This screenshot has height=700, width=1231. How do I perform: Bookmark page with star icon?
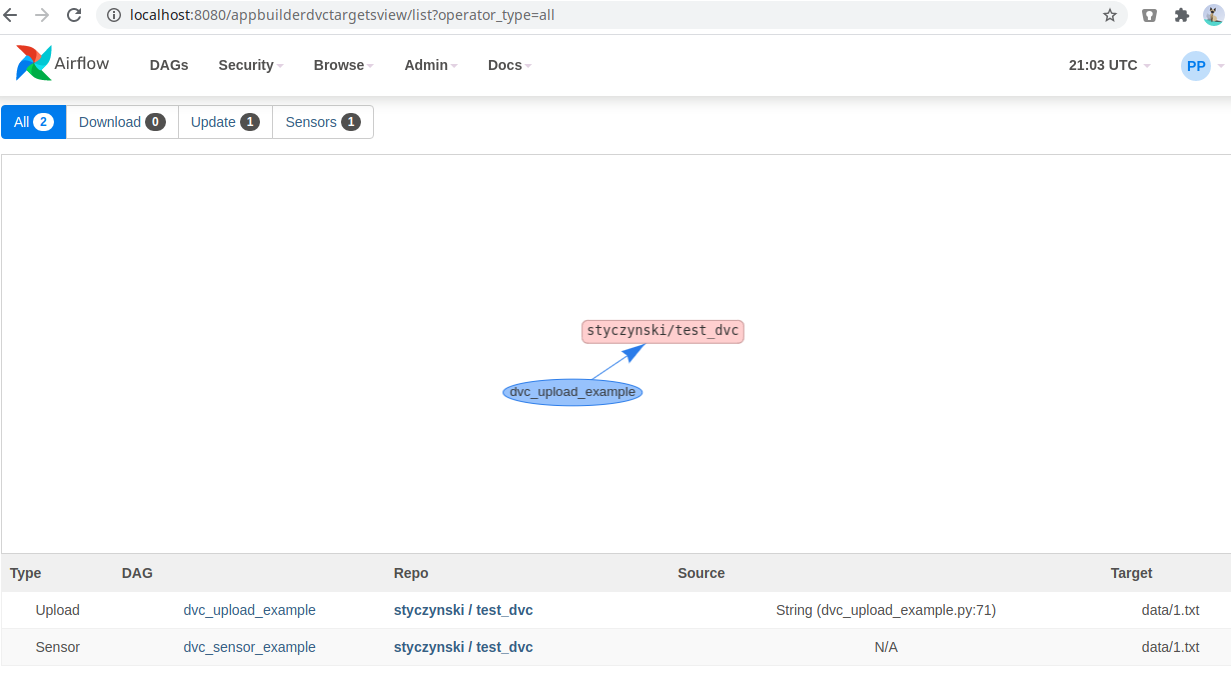tap(1110, 15)
